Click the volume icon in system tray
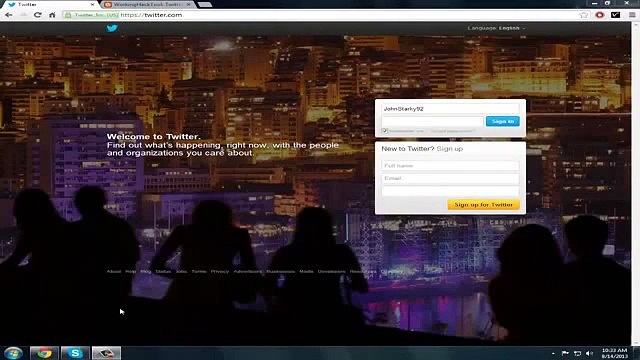Viewport: 640px width, 360px height. [589, 353]
